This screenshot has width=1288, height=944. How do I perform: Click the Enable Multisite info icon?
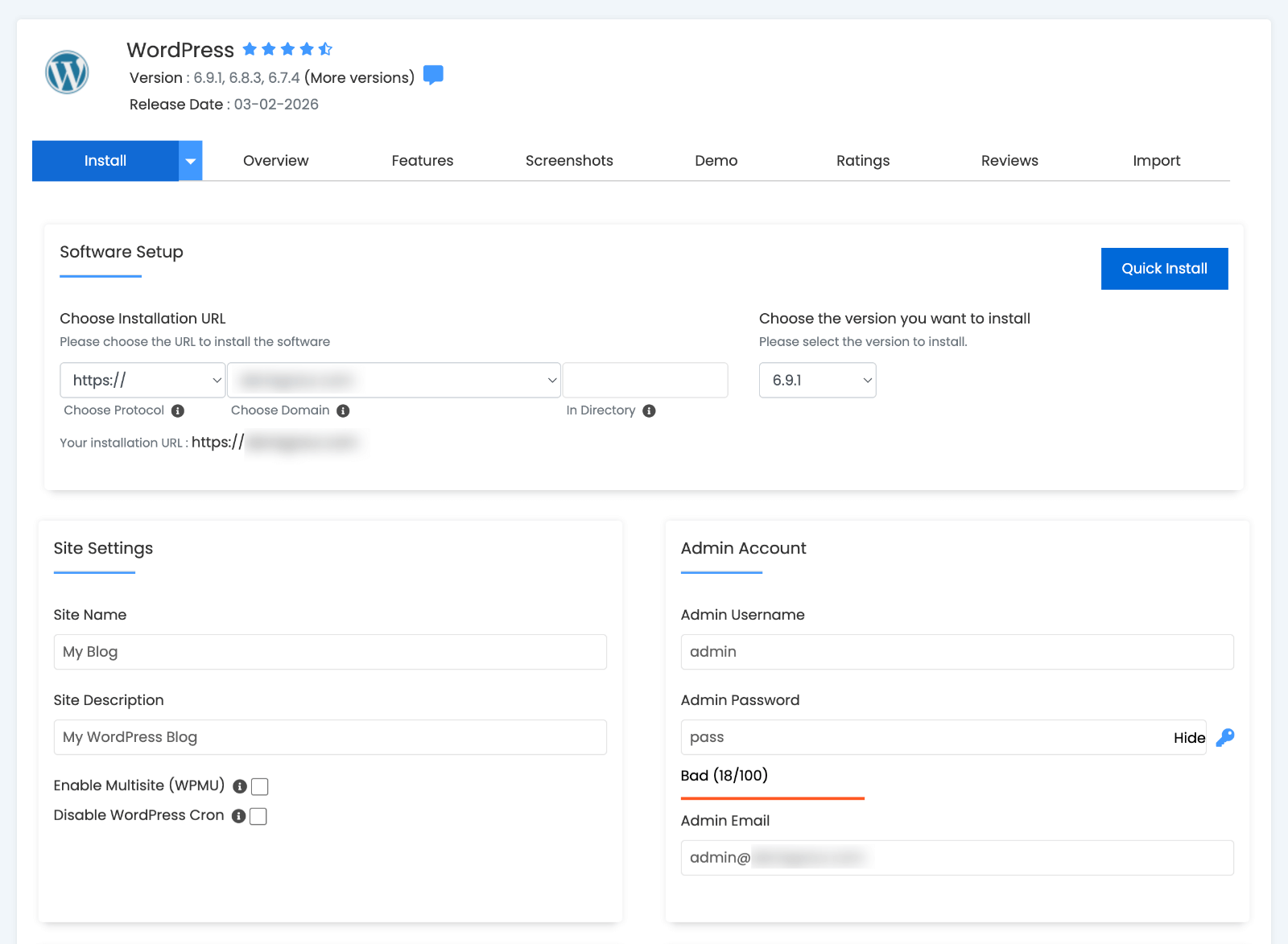(x=239, y=786)
